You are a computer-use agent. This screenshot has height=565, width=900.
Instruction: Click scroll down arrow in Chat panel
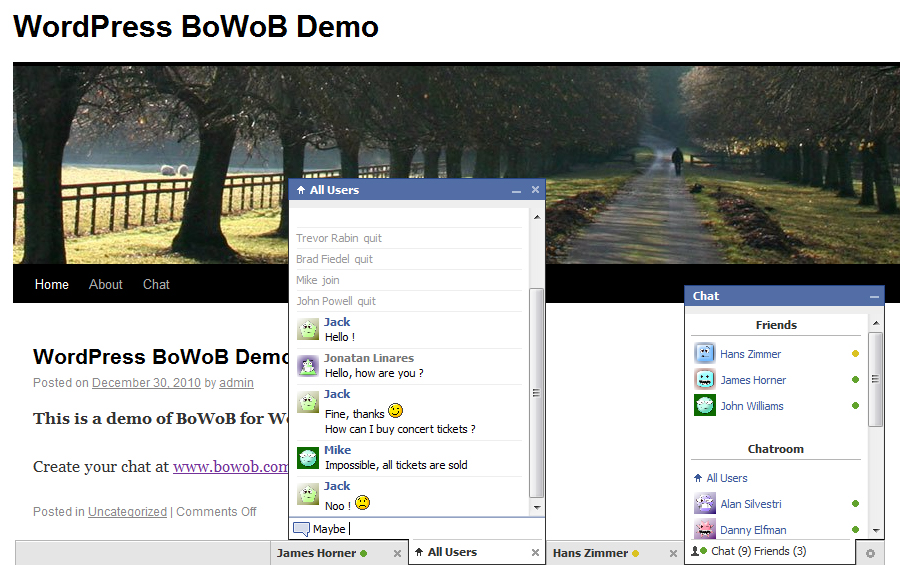(876, 531)
